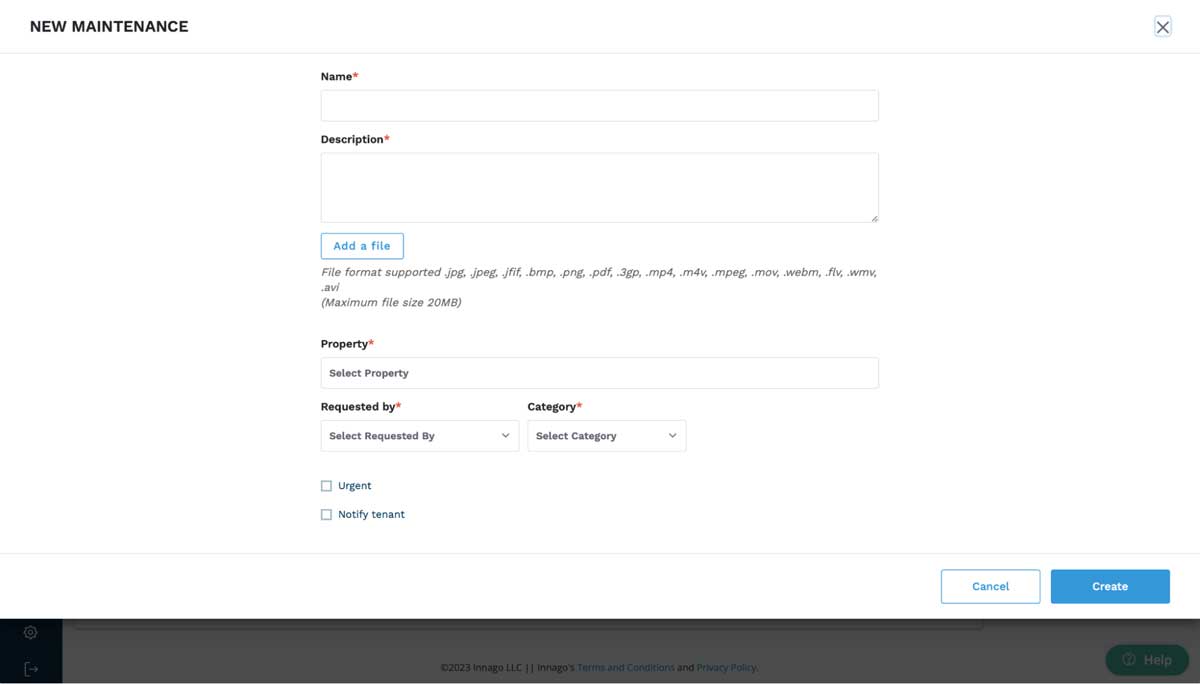Screen dimensions: 1200x684
Task: Click the Select Category chevron arrow
Action: tap(673, 435)
